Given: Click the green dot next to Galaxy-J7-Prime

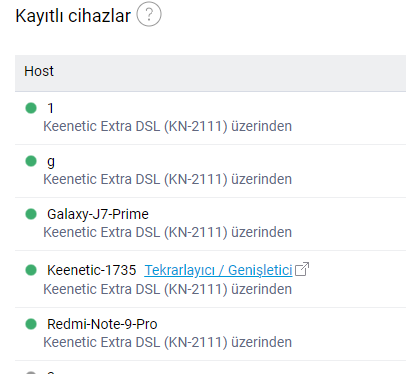Looking at the screenshot, I should click(31, 214).
